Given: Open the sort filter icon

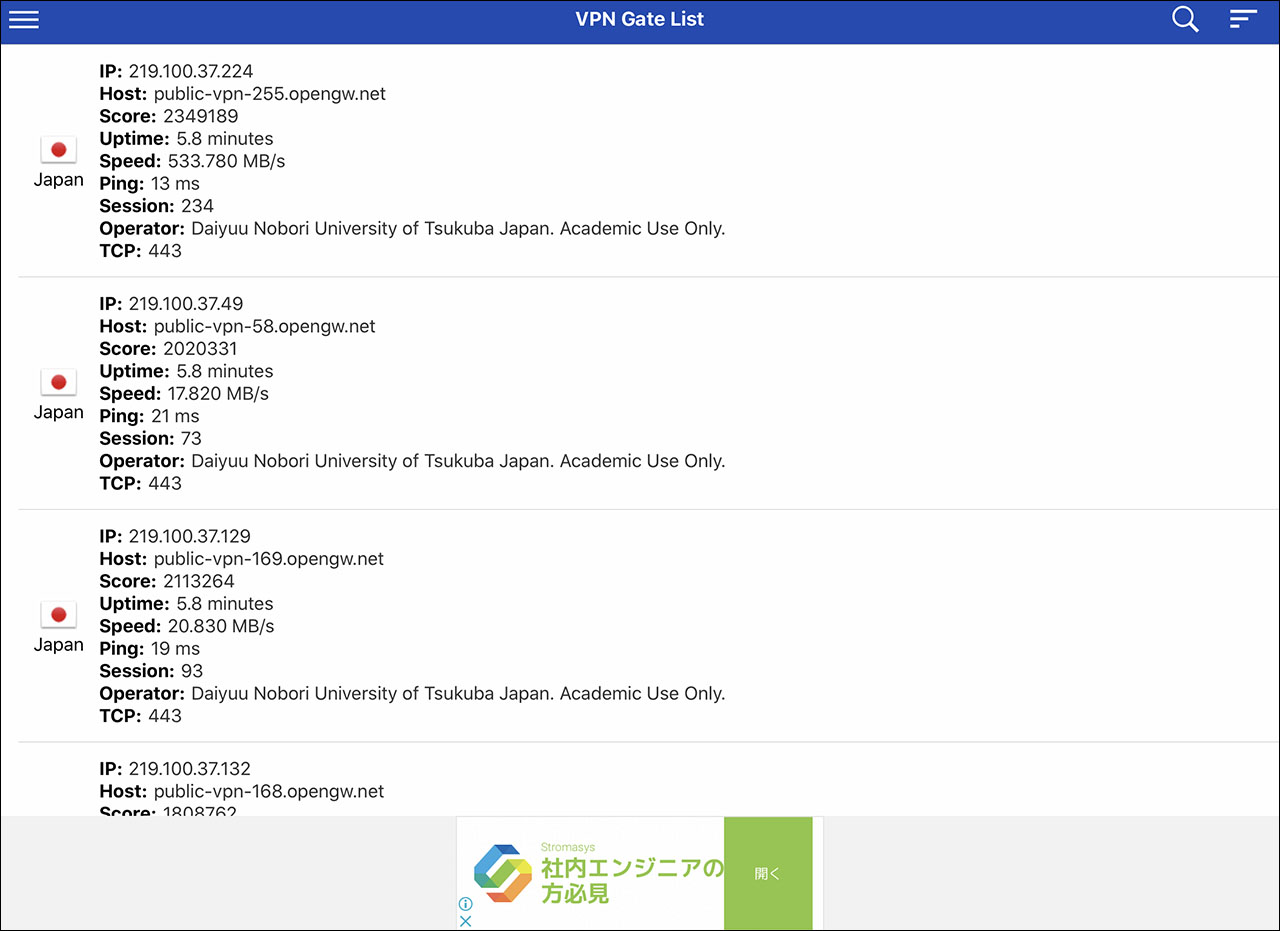Looking at the screenshot, I should coord(1243,19).
